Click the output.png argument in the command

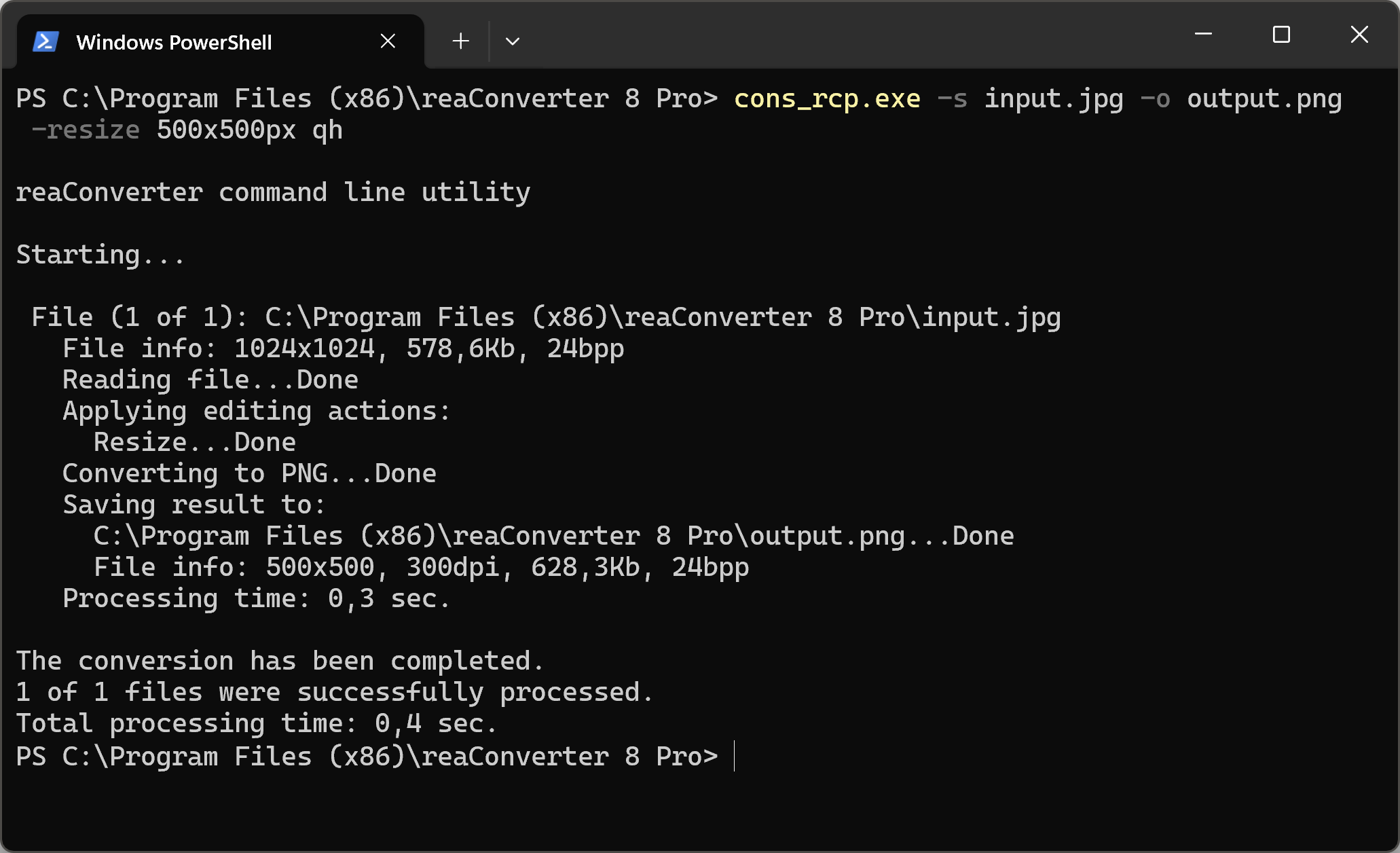pos(1264,99)
